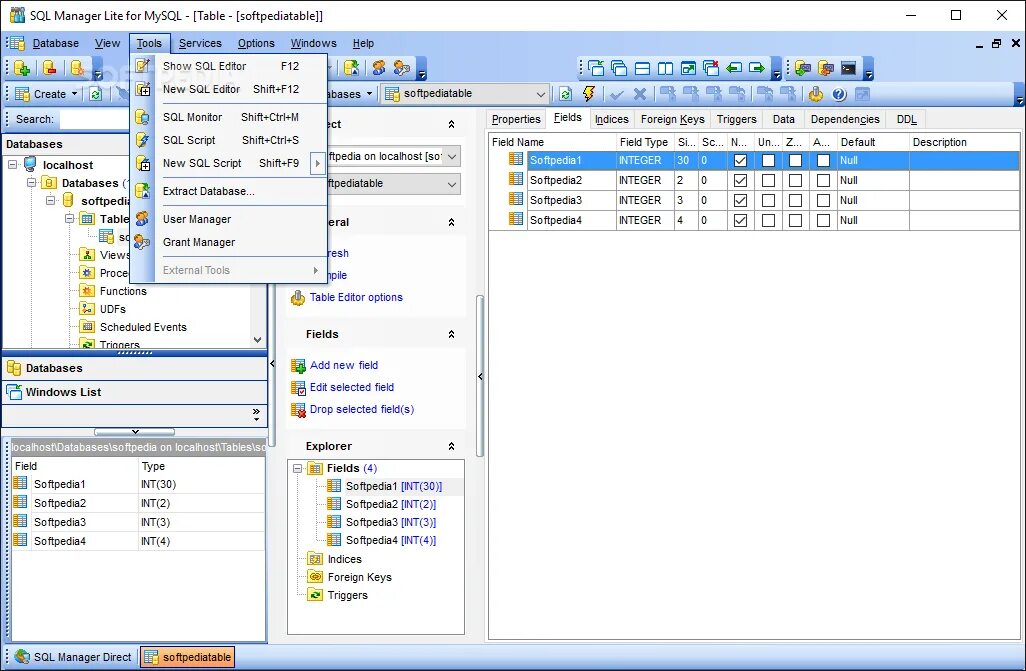Screen dimensions: 1026x671
Task: Toggle Not Null checkbox for Softpedia3
Action: (740, 200)
